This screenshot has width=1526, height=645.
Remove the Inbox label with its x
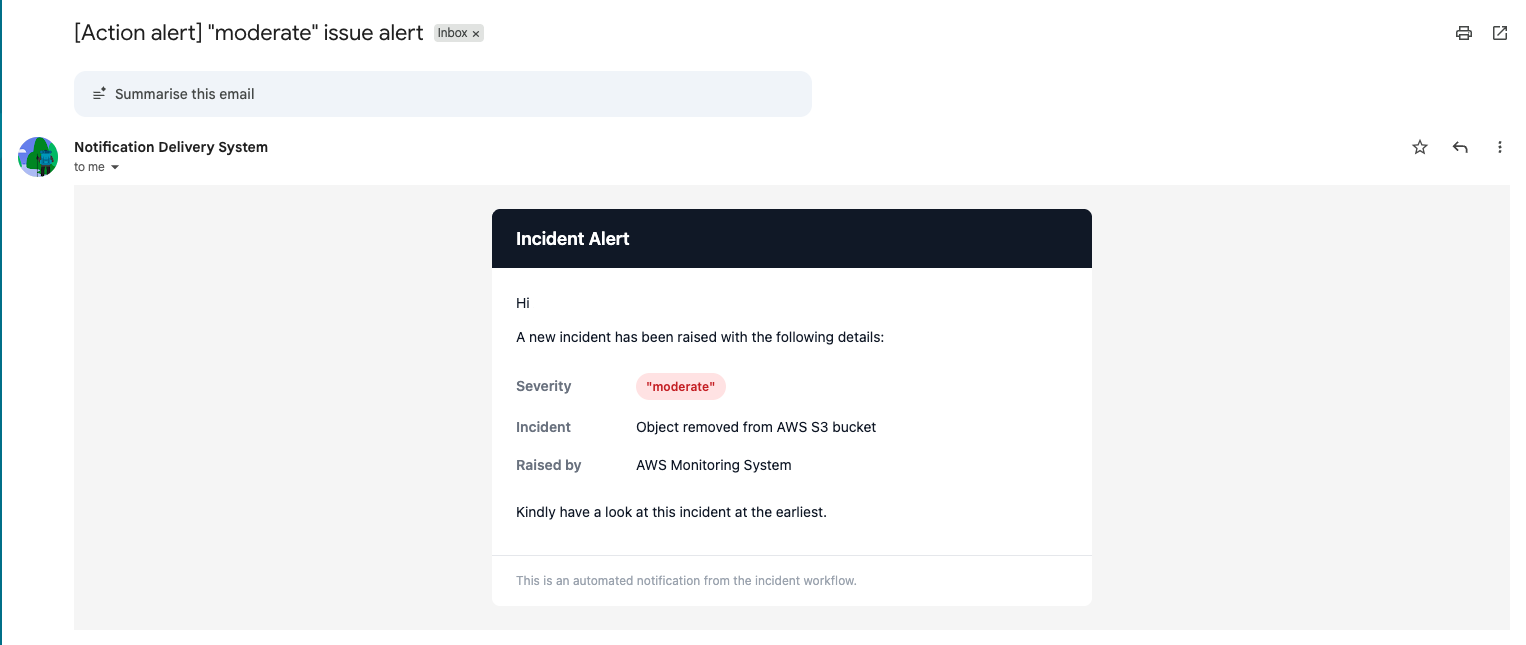(x=476, y=34)
